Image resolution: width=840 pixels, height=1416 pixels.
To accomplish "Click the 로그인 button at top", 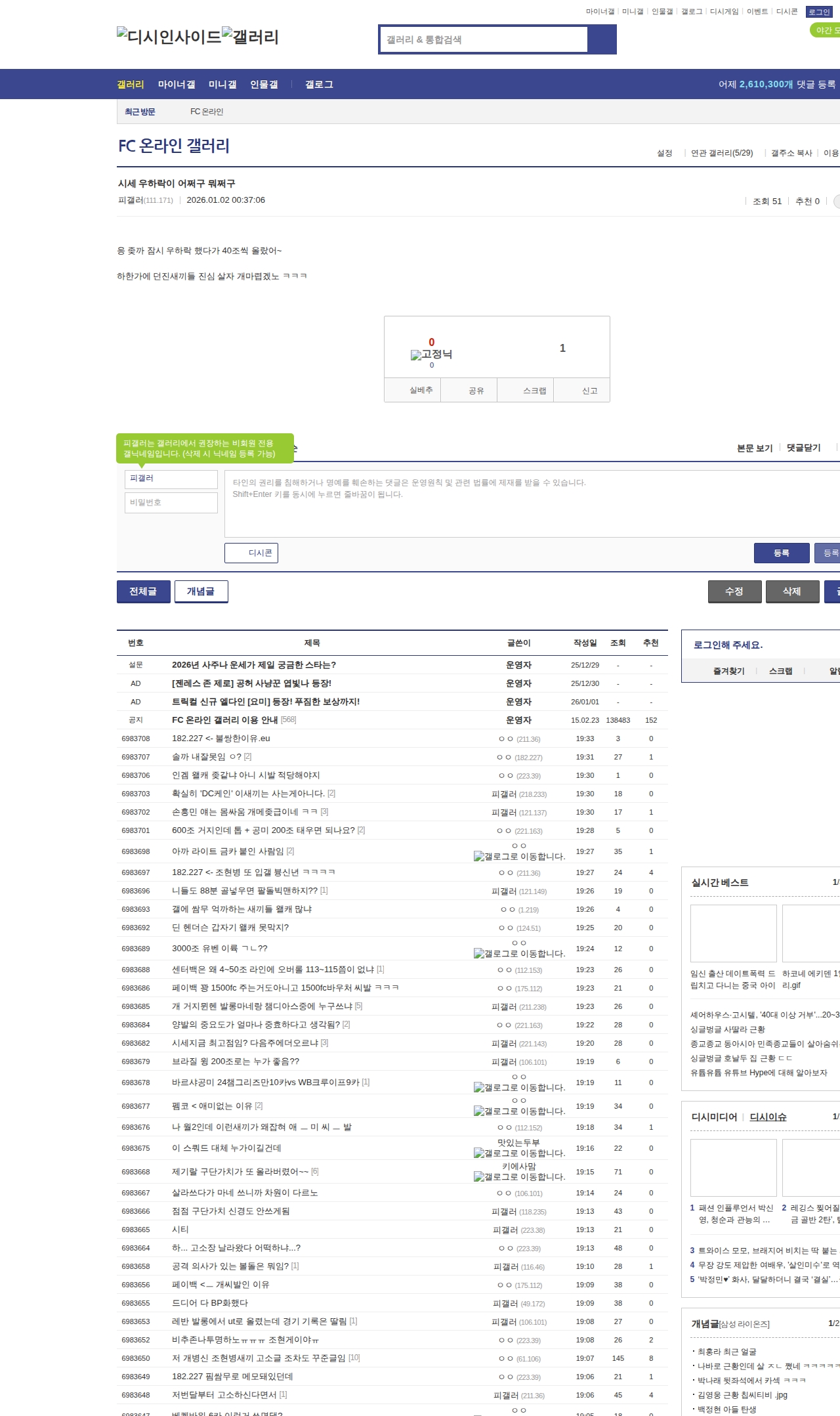I will [818, 12].
